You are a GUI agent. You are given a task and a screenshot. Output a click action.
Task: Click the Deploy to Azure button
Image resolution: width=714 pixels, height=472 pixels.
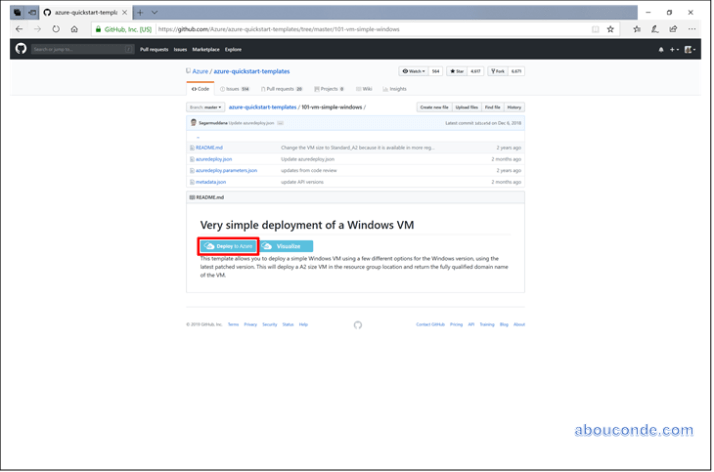pyautogui.click(x=228, y=246)
